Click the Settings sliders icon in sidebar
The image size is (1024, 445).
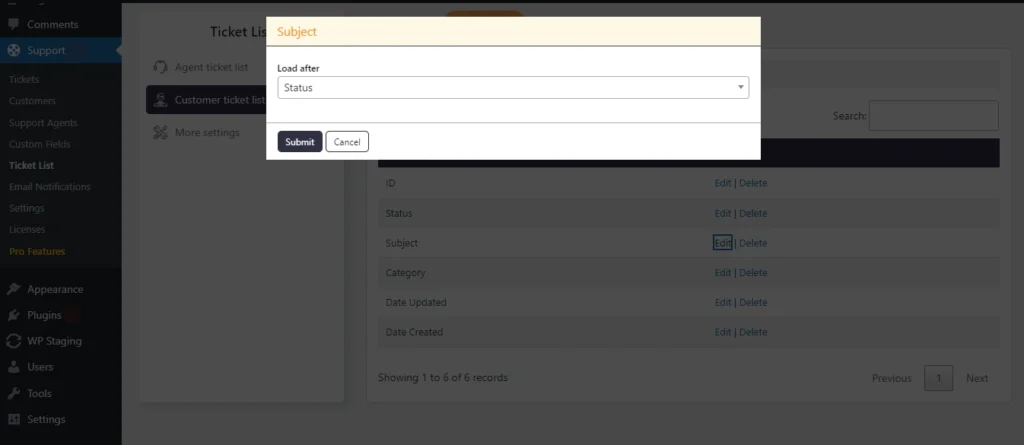[13, 420]
